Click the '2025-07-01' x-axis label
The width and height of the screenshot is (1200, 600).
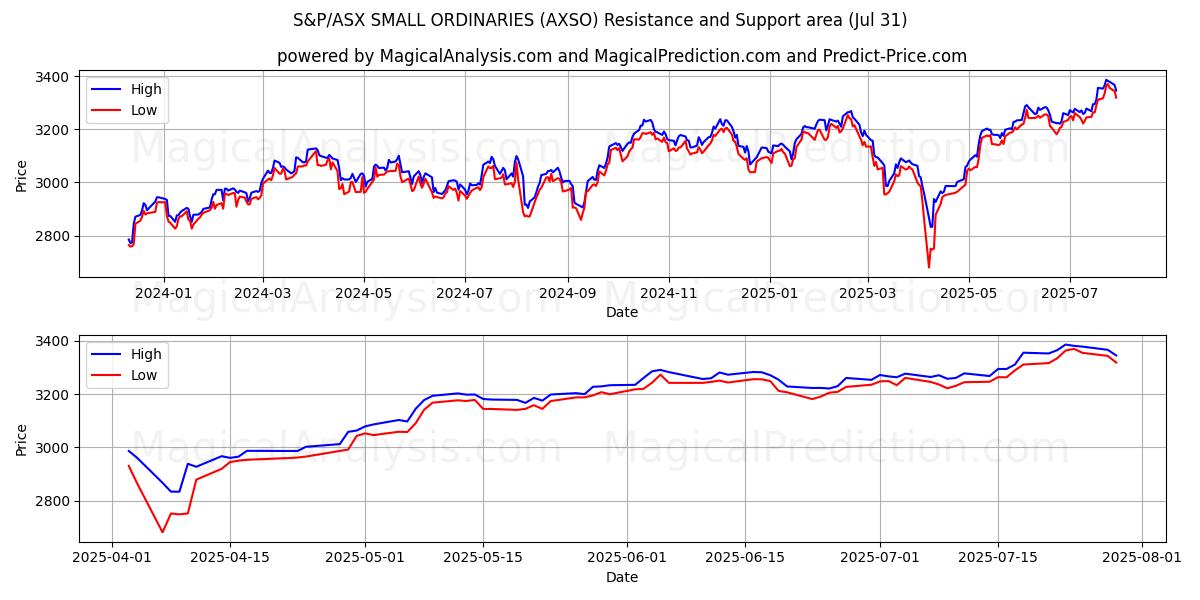(881, 558)
